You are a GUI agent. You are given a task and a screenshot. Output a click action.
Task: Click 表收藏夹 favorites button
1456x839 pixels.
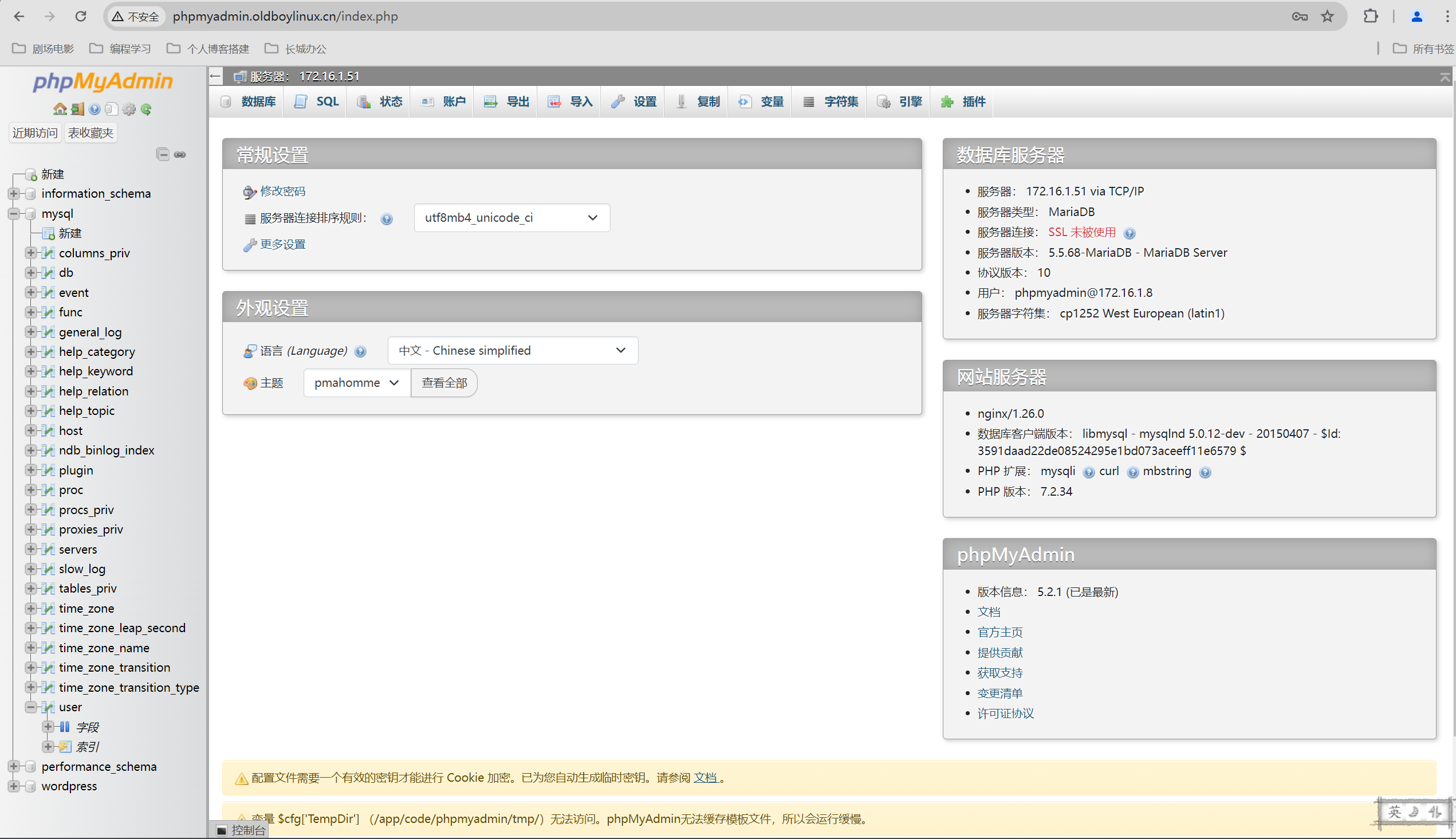[90, 133]
